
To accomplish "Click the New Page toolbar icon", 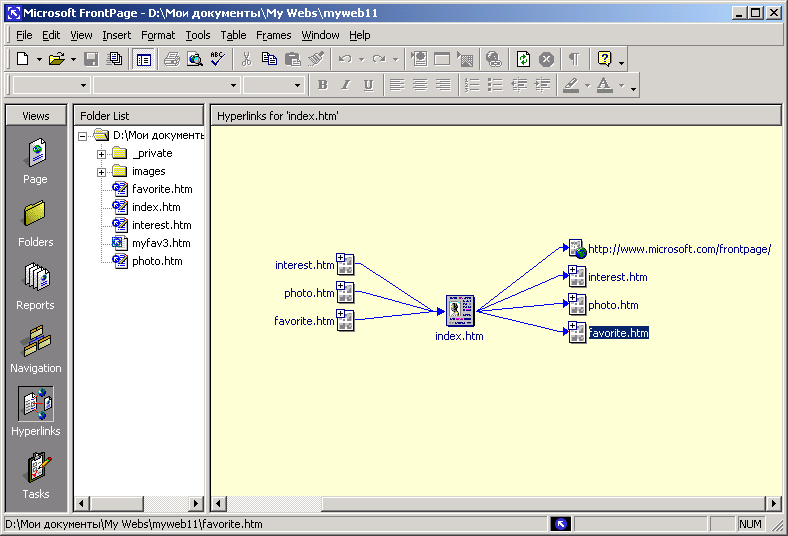I will click(x=23, y=59).
